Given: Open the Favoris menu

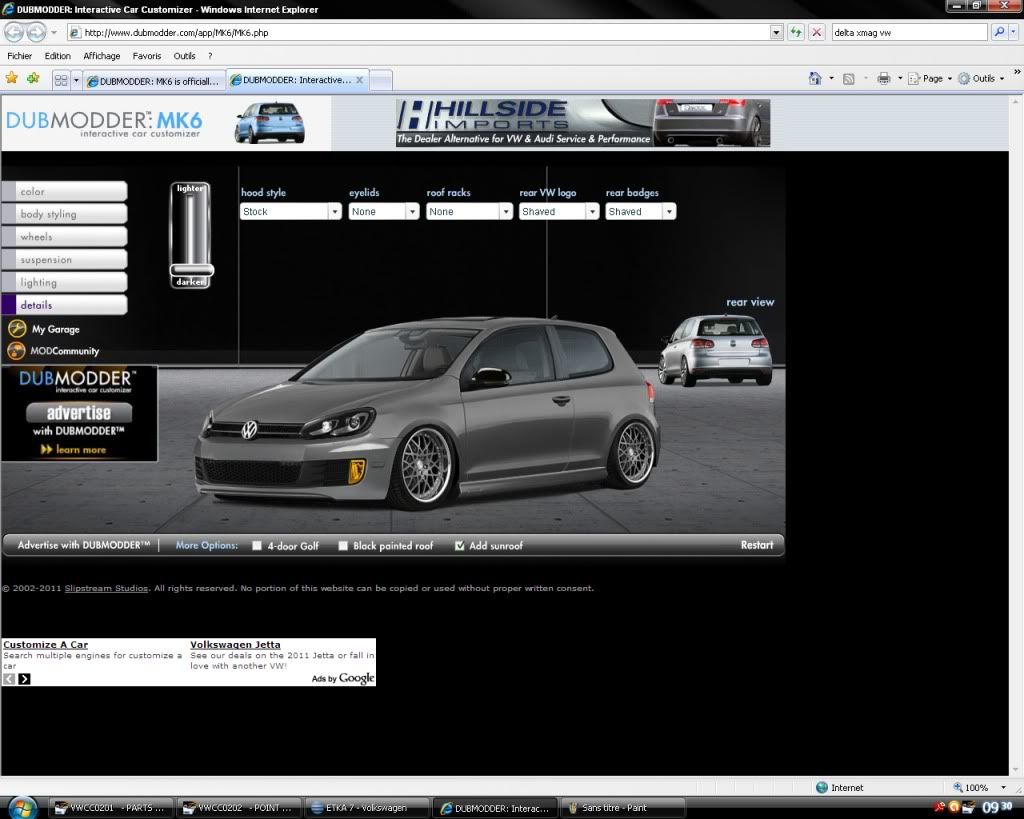Looking at the screenshot, I should (x=147, y=56).
